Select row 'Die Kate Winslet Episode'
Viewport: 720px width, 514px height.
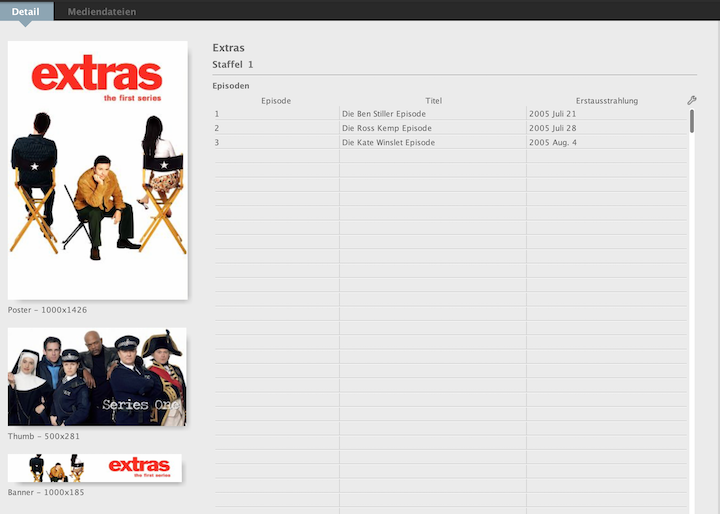(x=450, y=142)
